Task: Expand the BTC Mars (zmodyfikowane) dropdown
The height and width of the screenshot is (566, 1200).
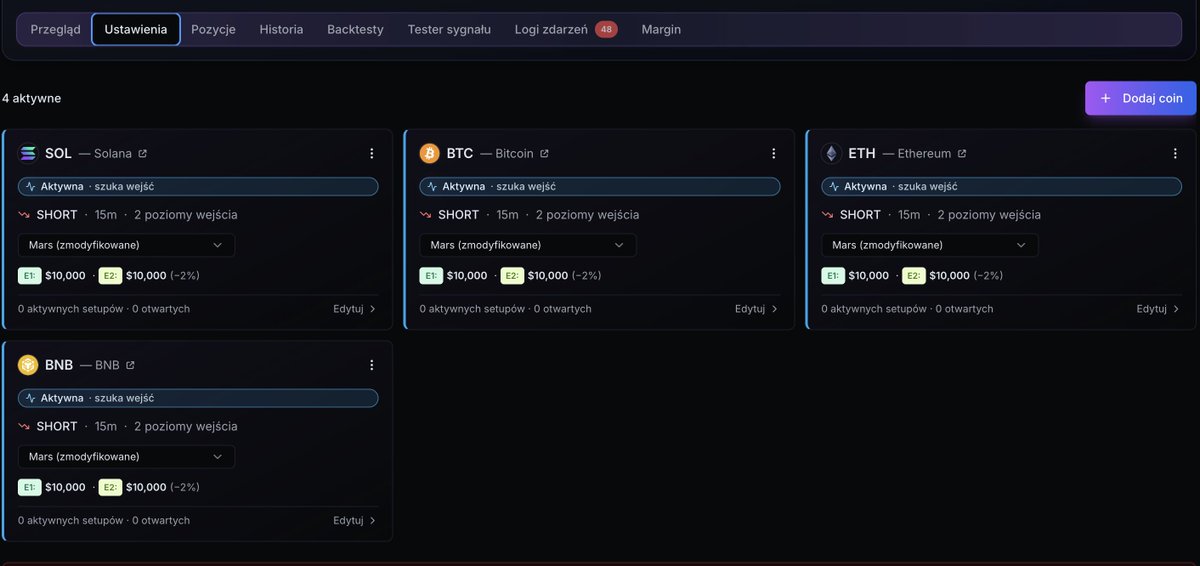Action: click(528, 245)
